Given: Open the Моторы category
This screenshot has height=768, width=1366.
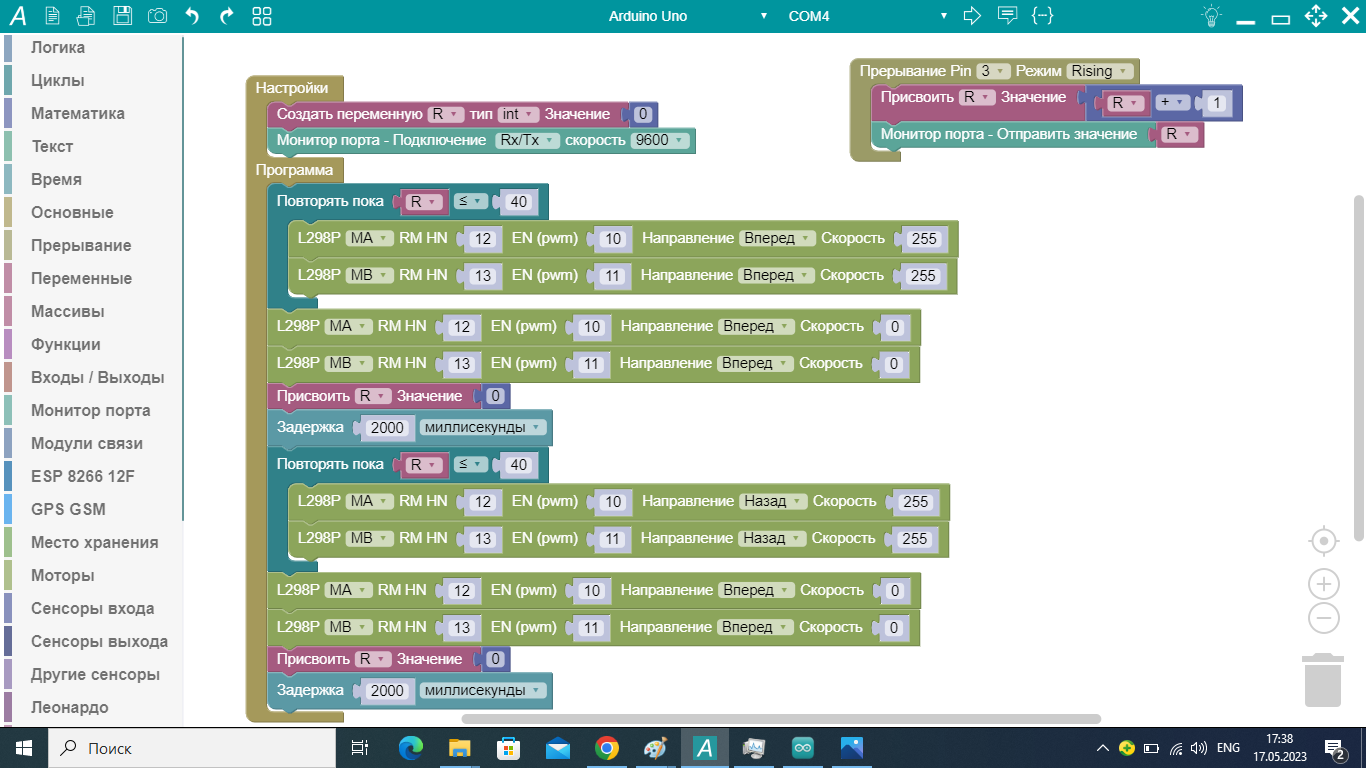Looking at the screenshot, I should (63, 575).
